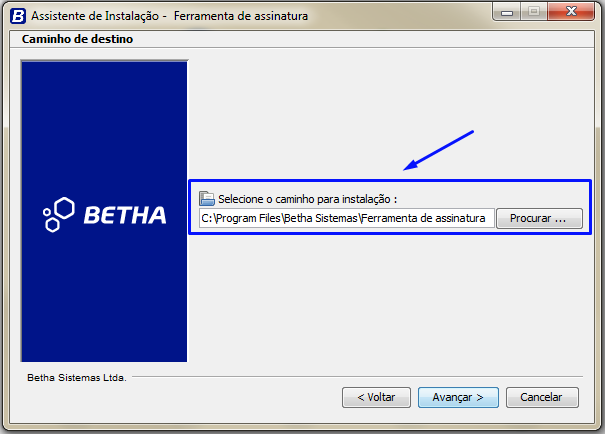Proceed by clicking Avançar >
This screenshot has height=434, width=605.
pyautogui.click(x=458, y=397)
